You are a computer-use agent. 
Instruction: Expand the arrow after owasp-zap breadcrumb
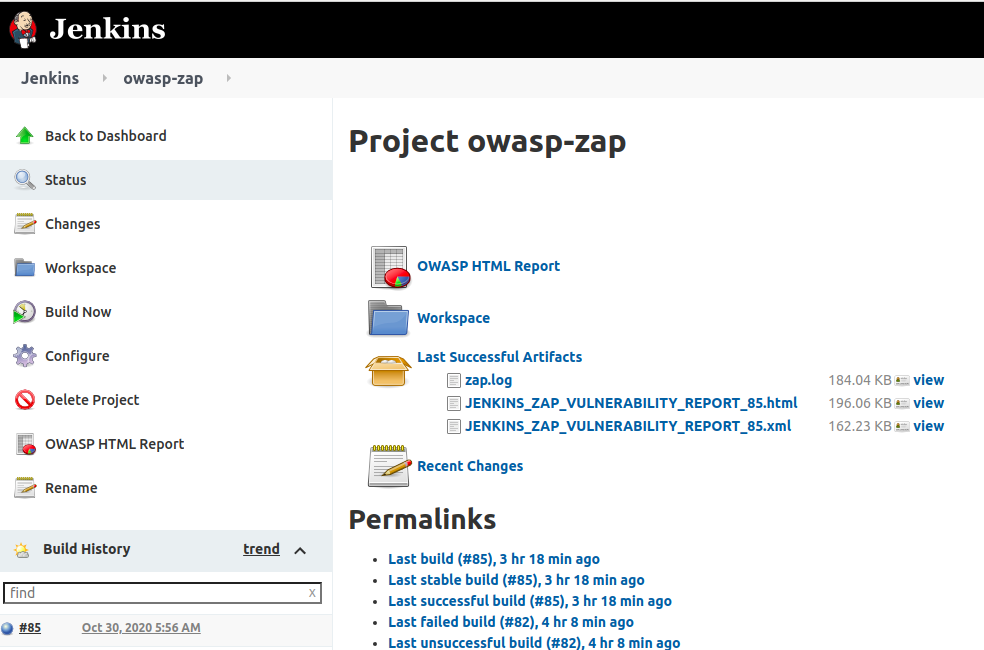pyautogui.click(x=228, y=78)
